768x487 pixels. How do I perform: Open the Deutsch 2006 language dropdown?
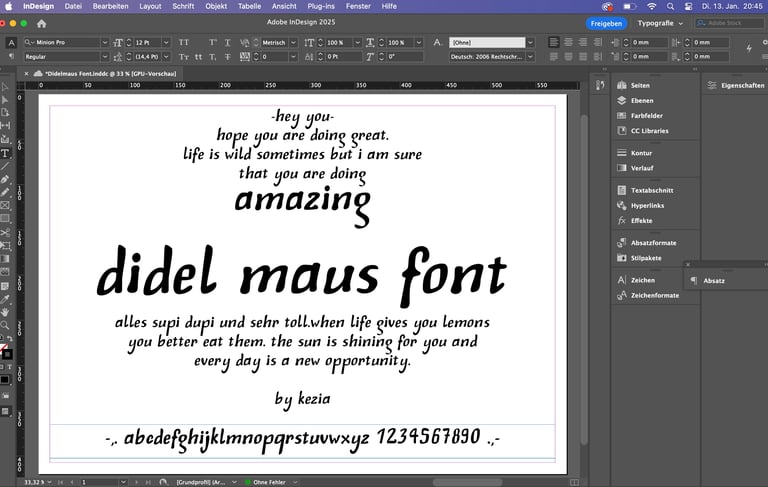530,57
